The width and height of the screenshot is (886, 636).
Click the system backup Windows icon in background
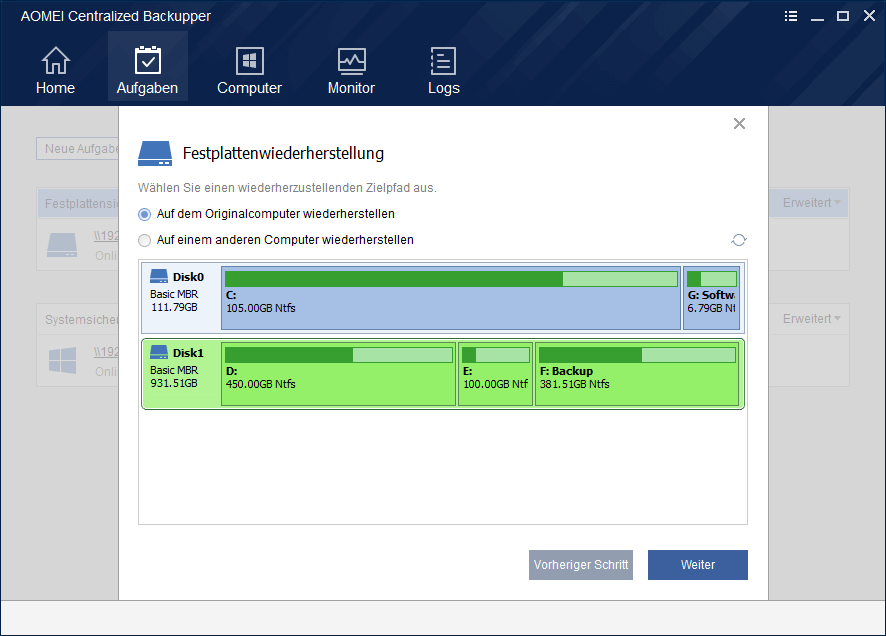point(62,360)
